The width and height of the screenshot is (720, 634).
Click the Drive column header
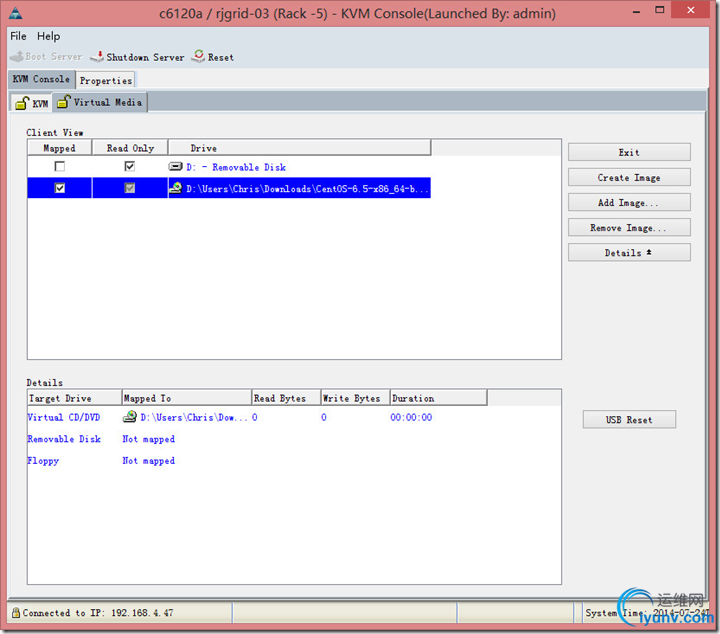point(300,148)
